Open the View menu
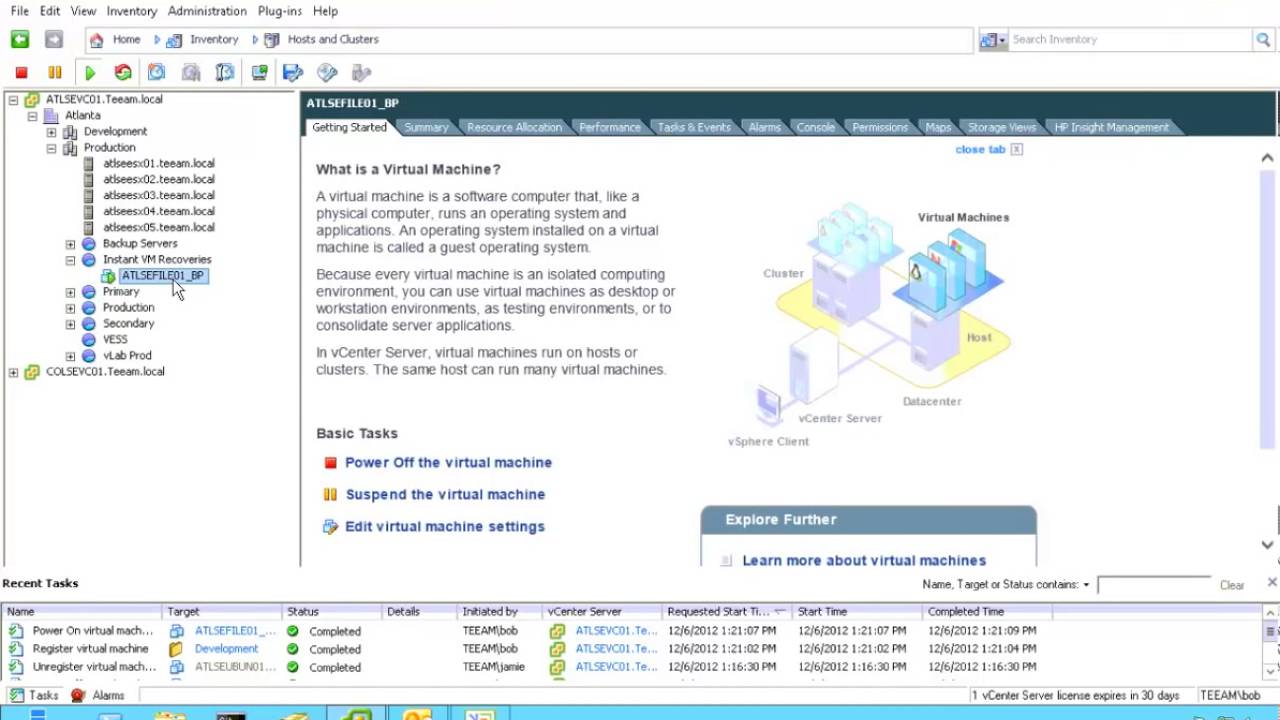The height and width of the screenshot is (720, 1280). point(84,11)
